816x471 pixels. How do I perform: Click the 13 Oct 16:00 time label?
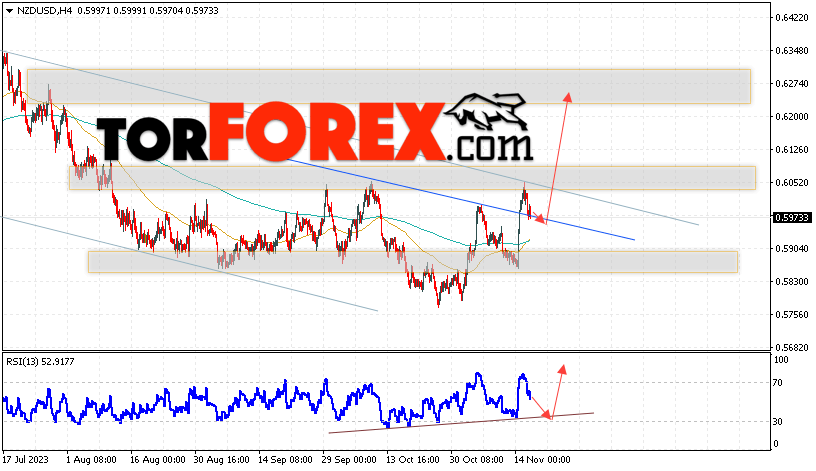click(413, 460)
